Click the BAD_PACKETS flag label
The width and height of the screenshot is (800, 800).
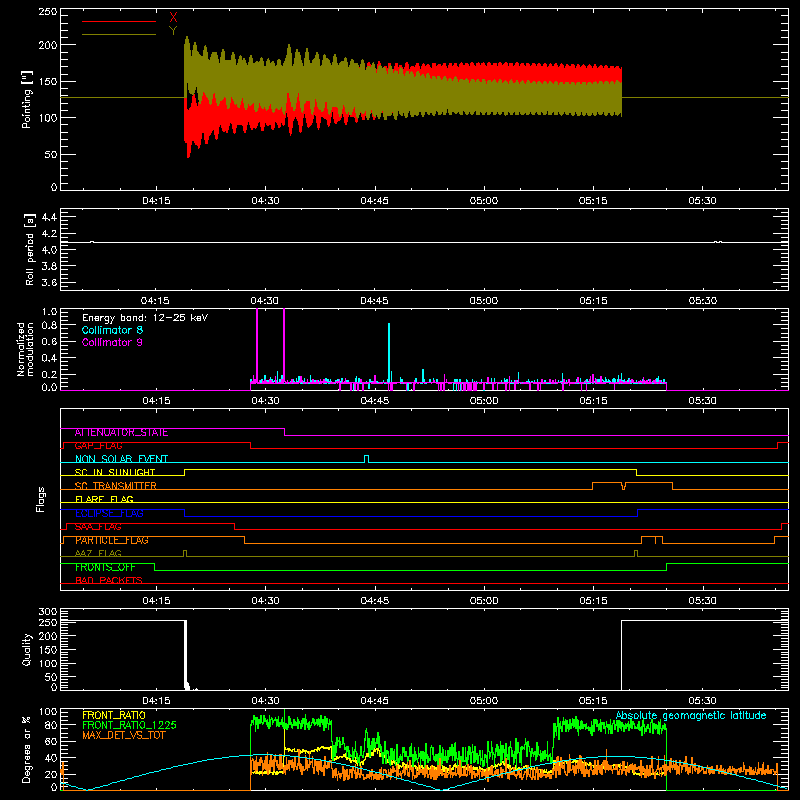coord(108,581)
